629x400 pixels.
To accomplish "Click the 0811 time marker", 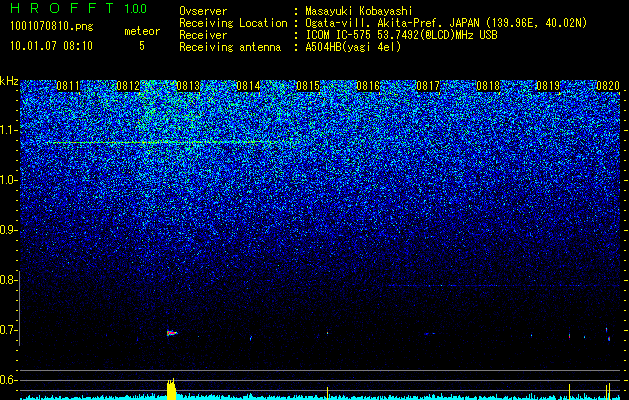I will (68, 86).
